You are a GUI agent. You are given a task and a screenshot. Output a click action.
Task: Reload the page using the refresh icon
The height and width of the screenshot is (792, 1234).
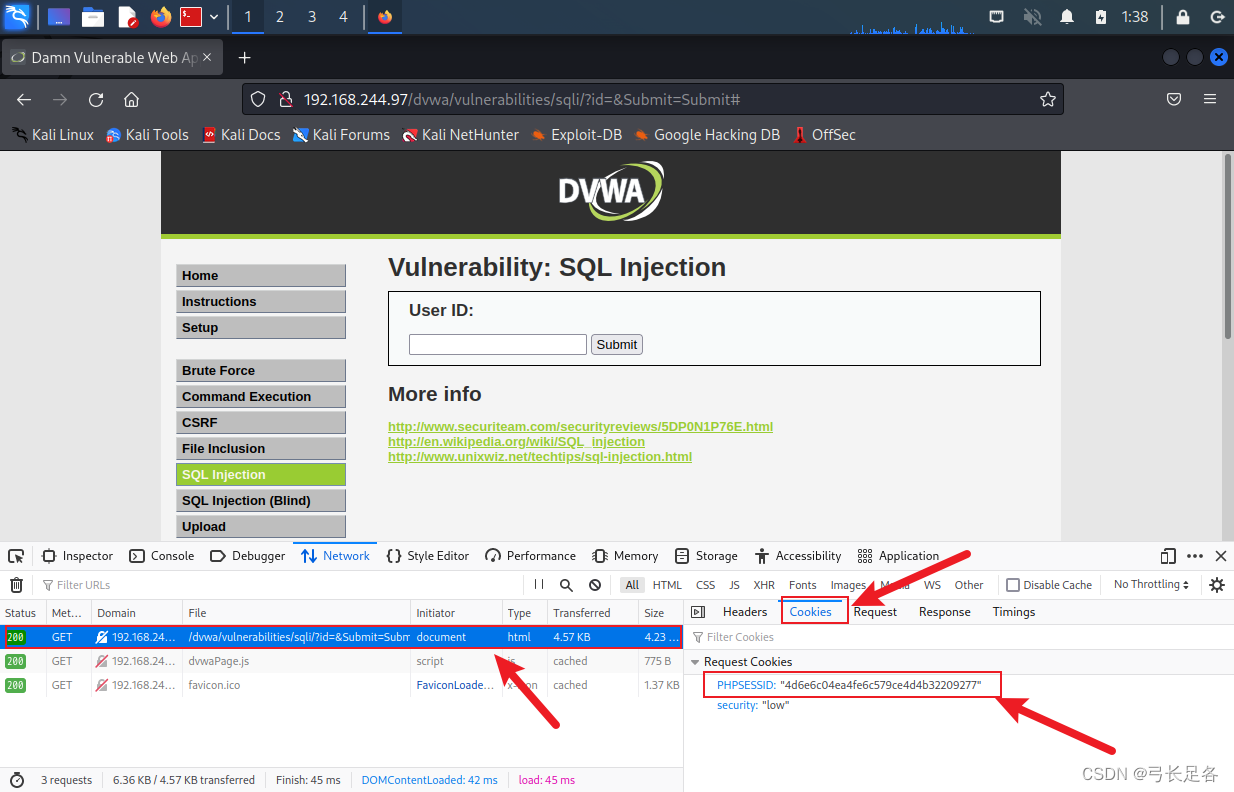tap(96, 99)
